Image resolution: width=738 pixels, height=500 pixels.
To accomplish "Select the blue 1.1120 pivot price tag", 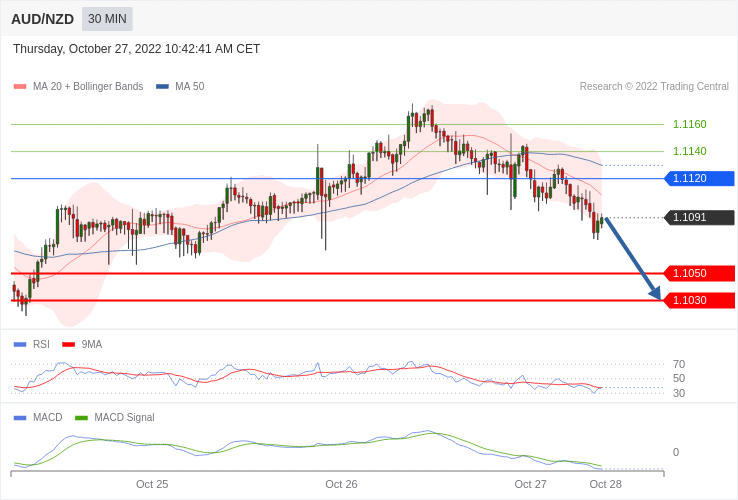I will tap(699, 178).
